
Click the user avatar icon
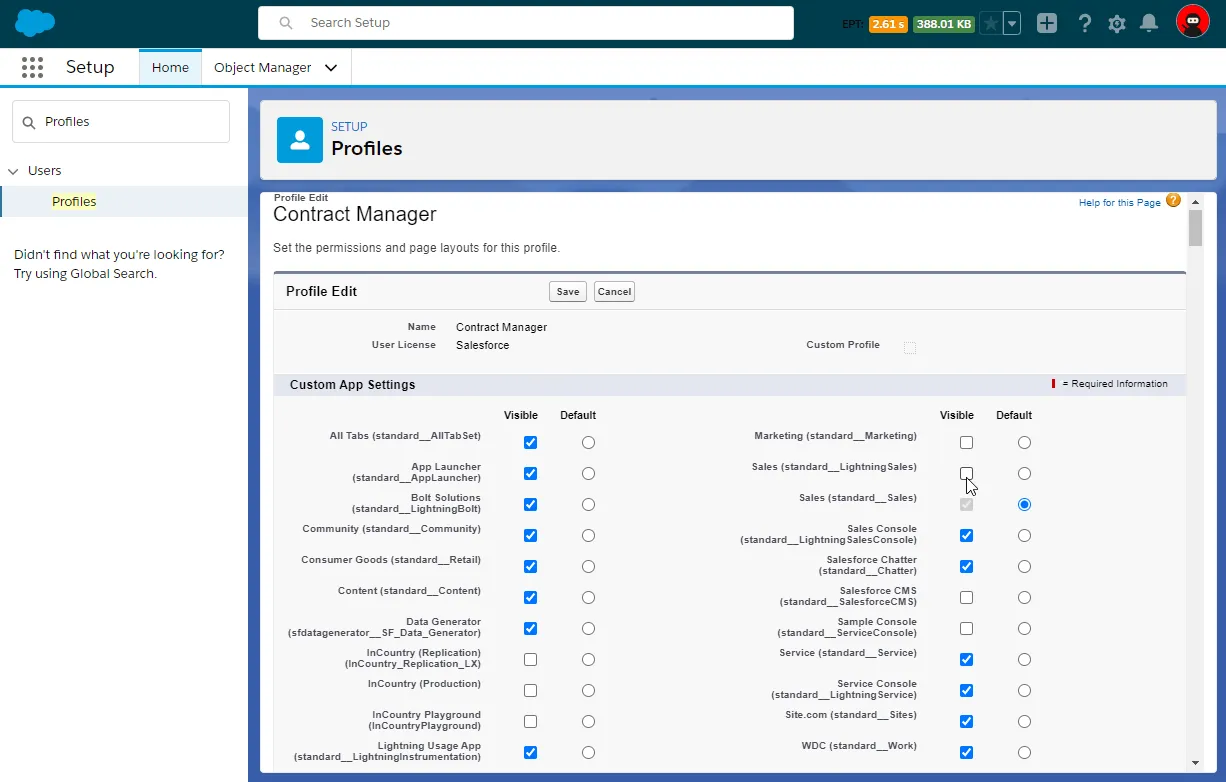click(x=1192, y=22)
